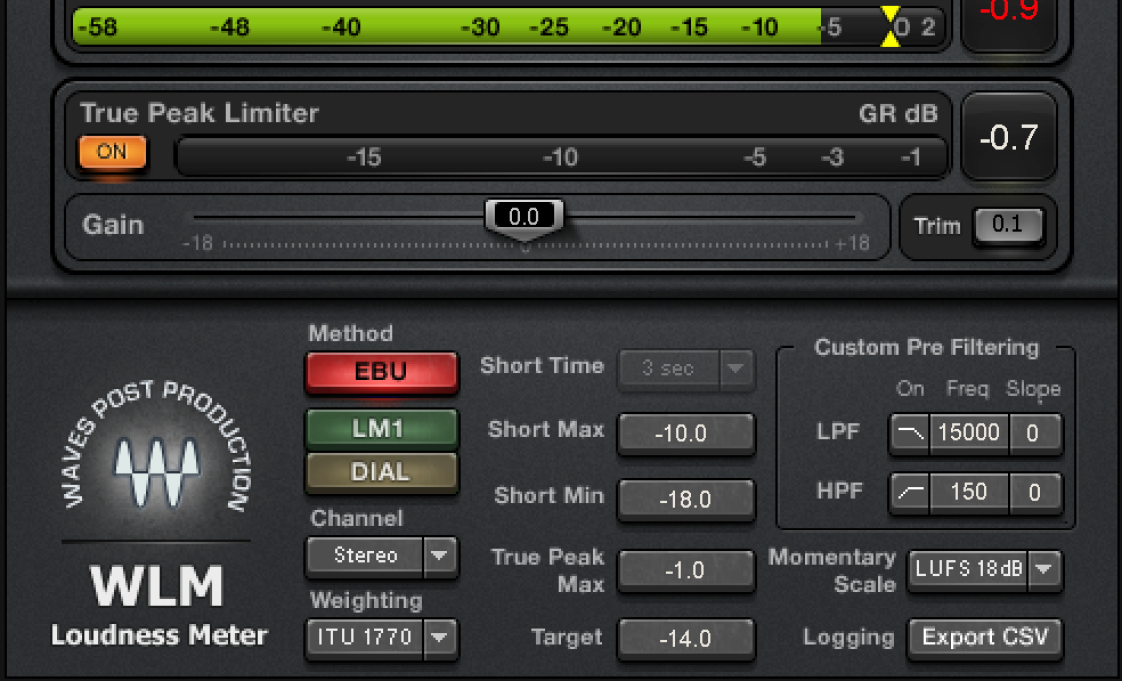Screen dimensions: 1122x681
Task: Click the Short Max value field
Action: pos(686,433)
